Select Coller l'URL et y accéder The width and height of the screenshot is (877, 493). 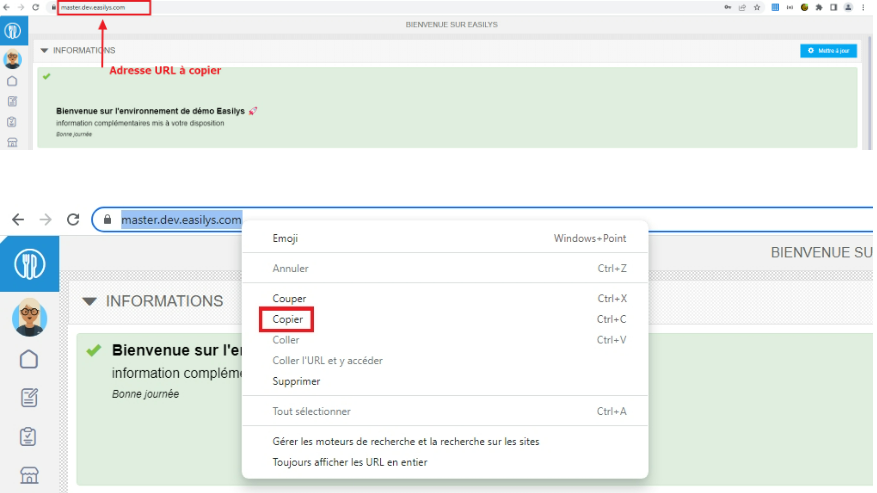click(445, 361)
